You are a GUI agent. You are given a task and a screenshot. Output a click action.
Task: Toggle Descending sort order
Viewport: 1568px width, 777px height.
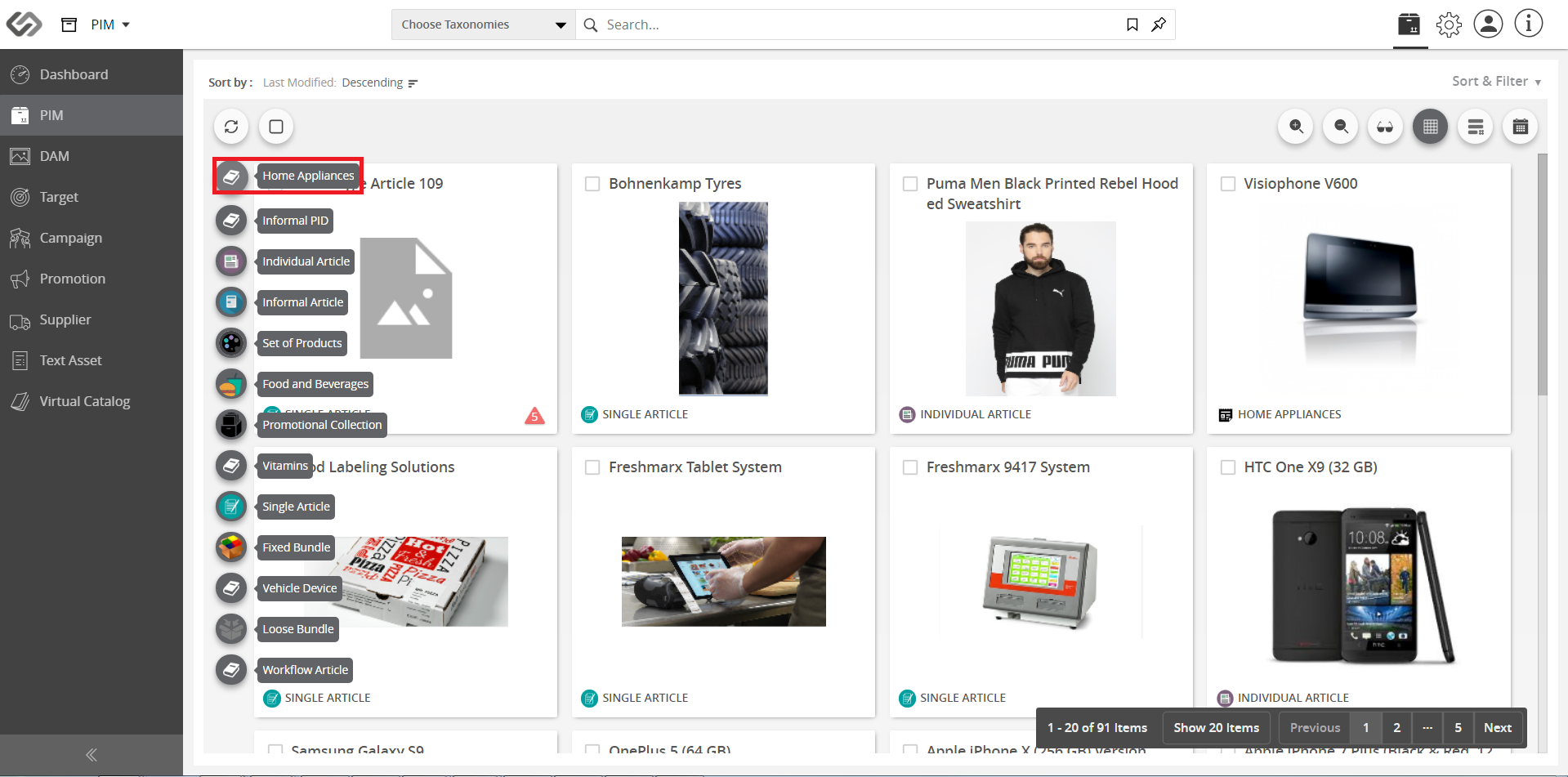click(x=380, y=83)
